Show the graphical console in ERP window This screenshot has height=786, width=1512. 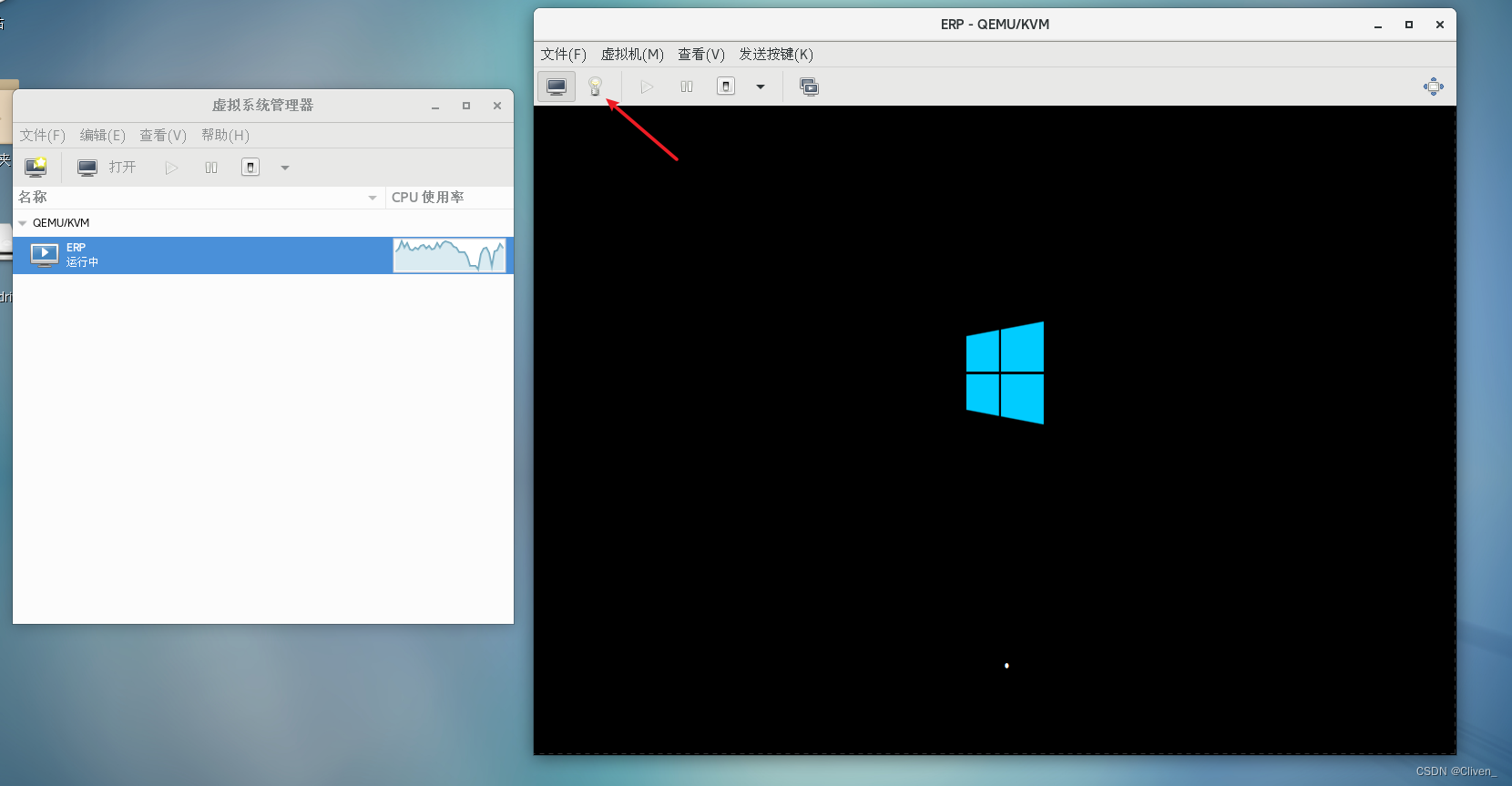557,87
